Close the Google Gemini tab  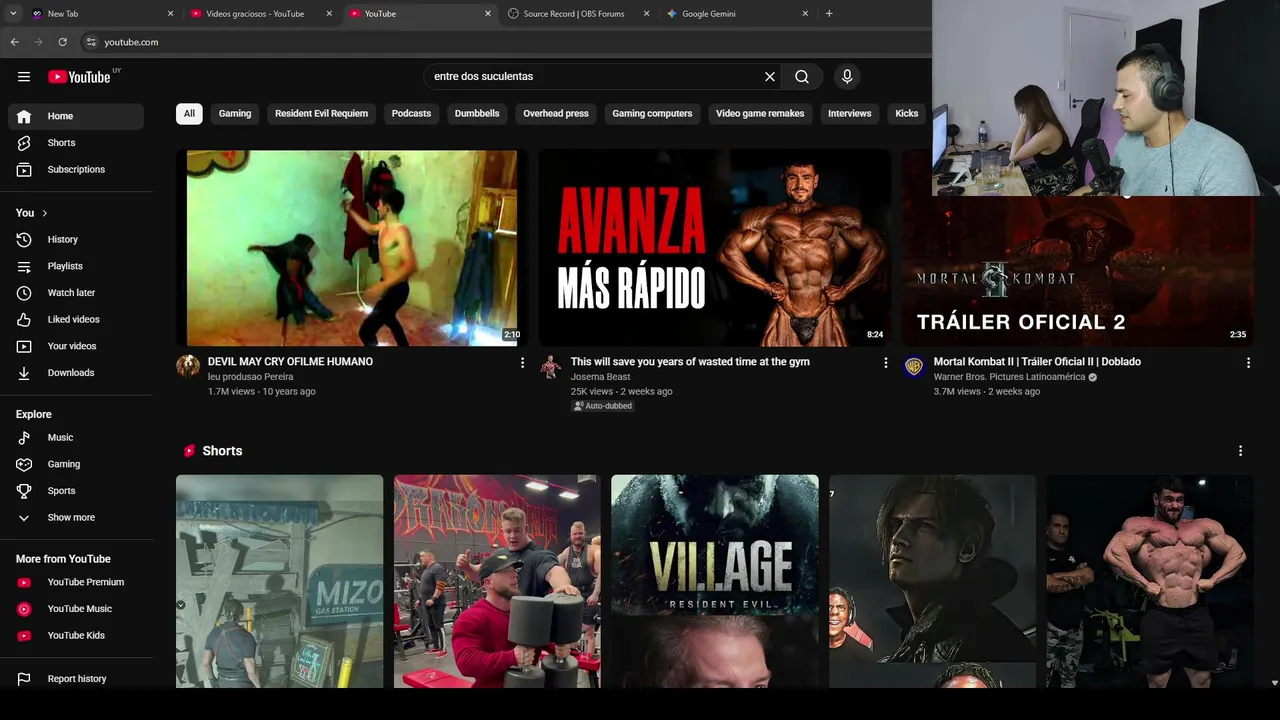[805, 14]
